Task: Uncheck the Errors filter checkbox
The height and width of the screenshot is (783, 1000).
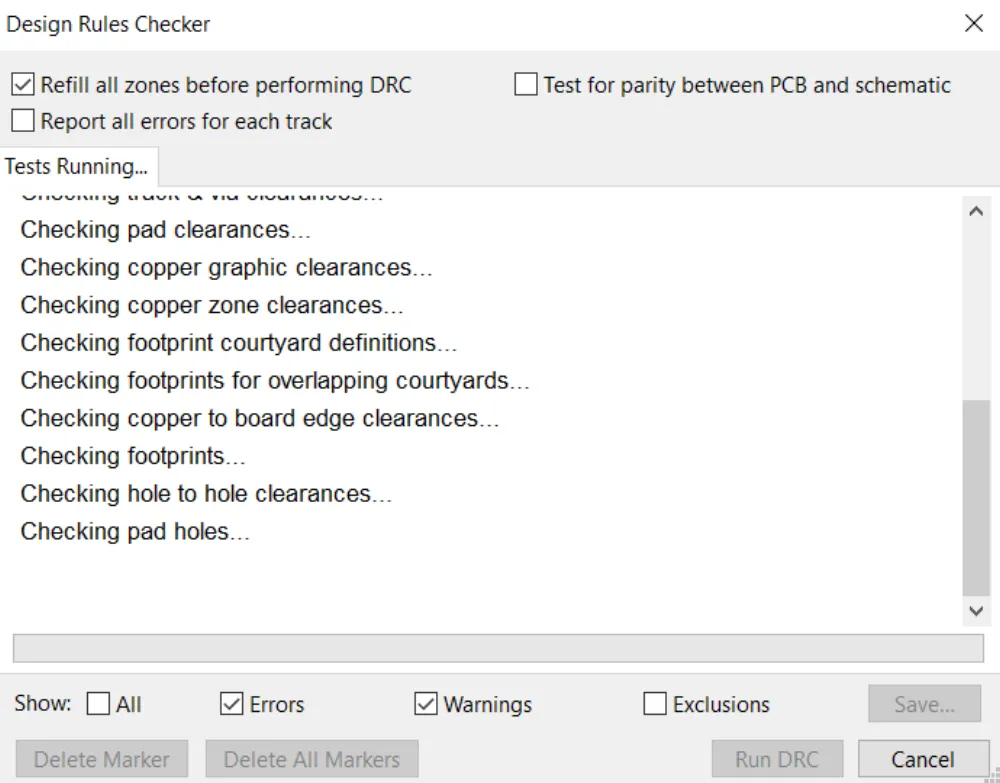Action: tap(232, 705)
